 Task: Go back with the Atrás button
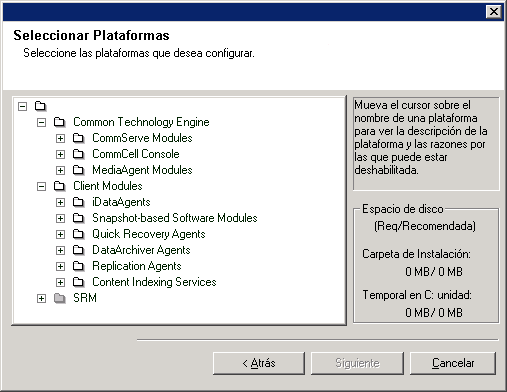pyautogui.click(x=259, y=363)
